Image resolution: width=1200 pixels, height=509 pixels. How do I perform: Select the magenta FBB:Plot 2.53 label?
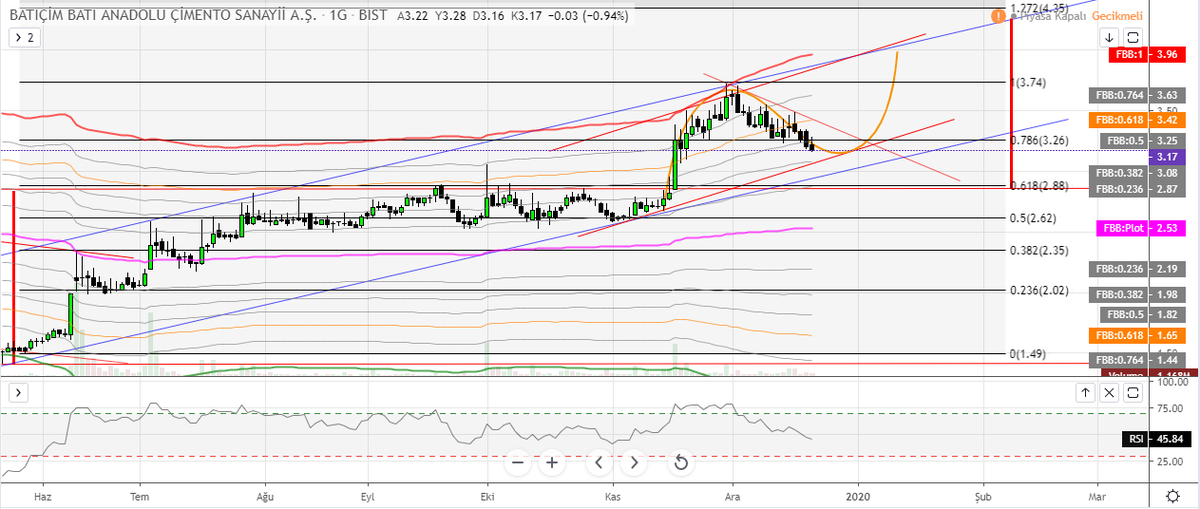click(x=1141, y=229)
